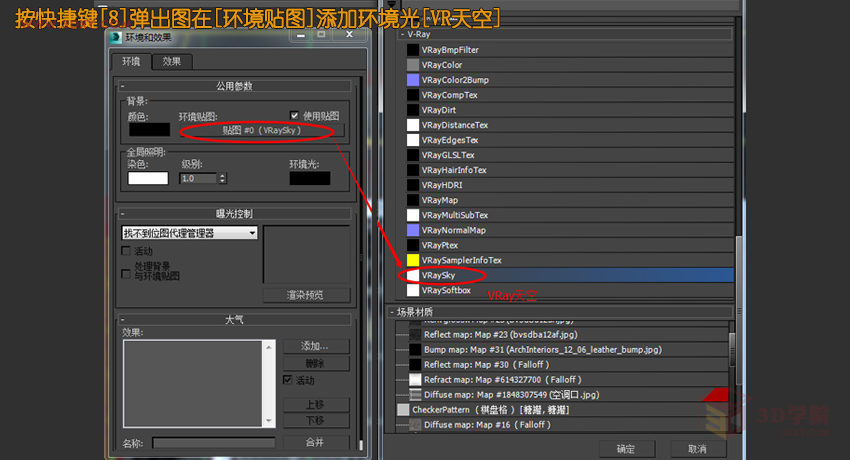The image size is (850, 460).
Task: Select VRaySky in the map list
Action: 569,275
